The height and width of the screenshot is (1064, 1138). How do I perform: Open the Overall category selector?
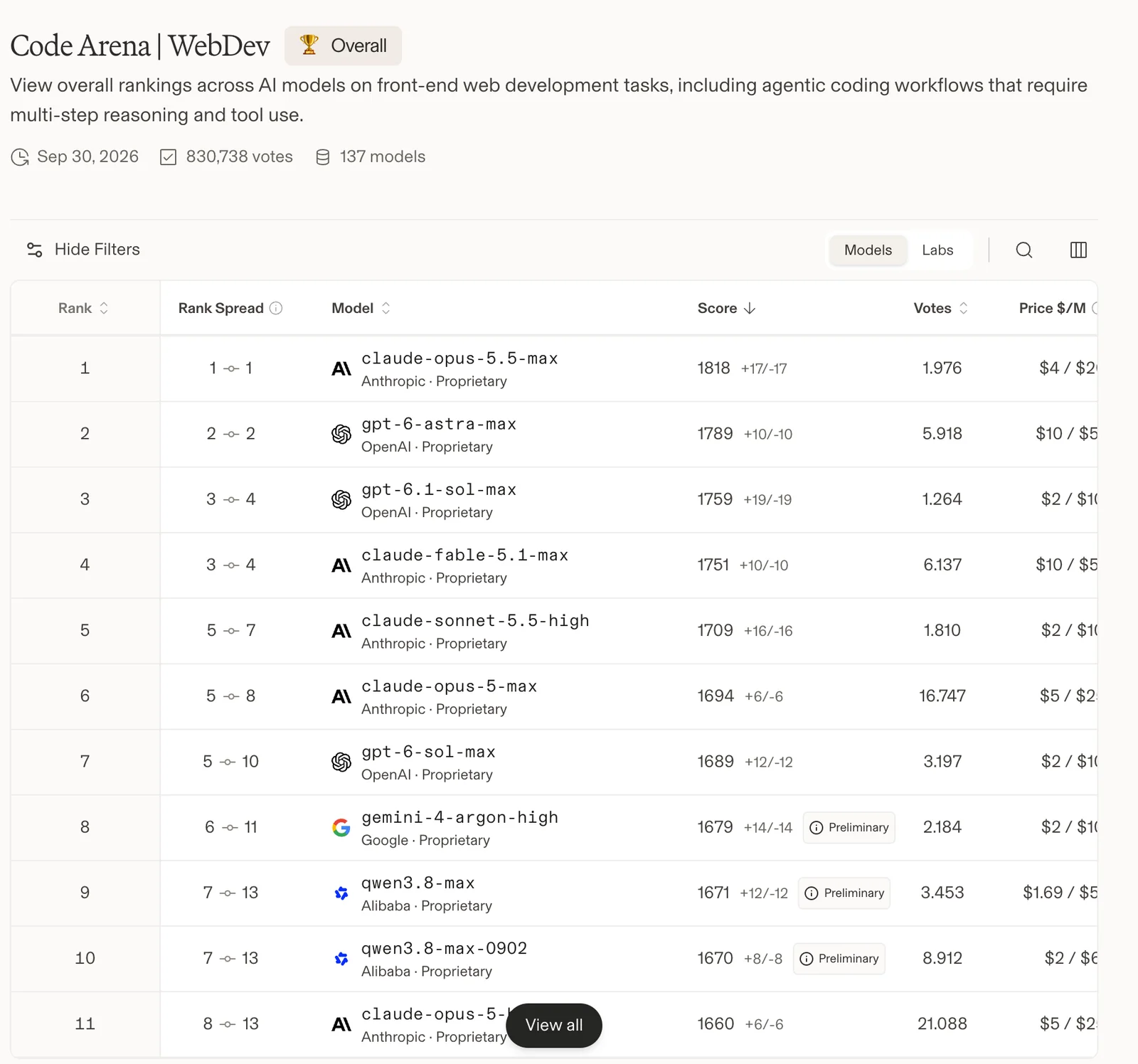(343, 46)
